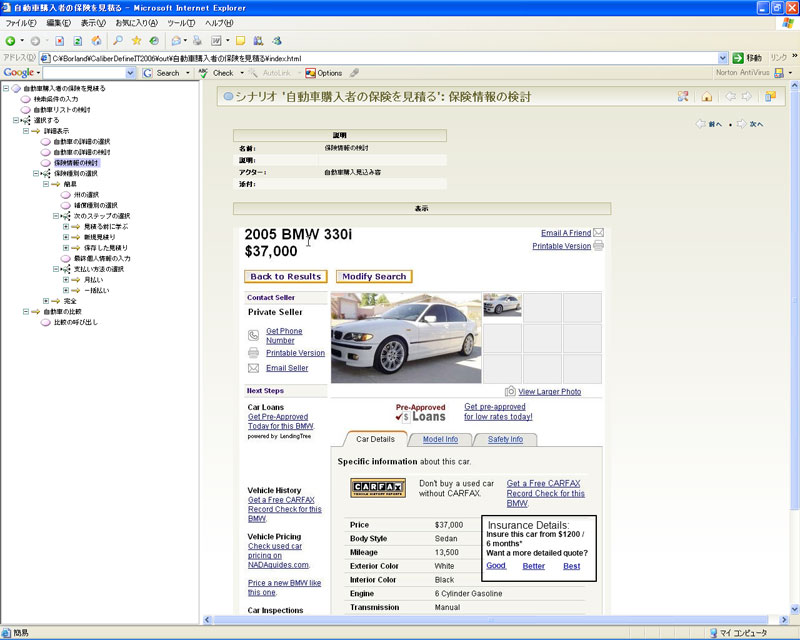
Task: Select 検索条件の入力 in the tree
Action: (56, 99)
